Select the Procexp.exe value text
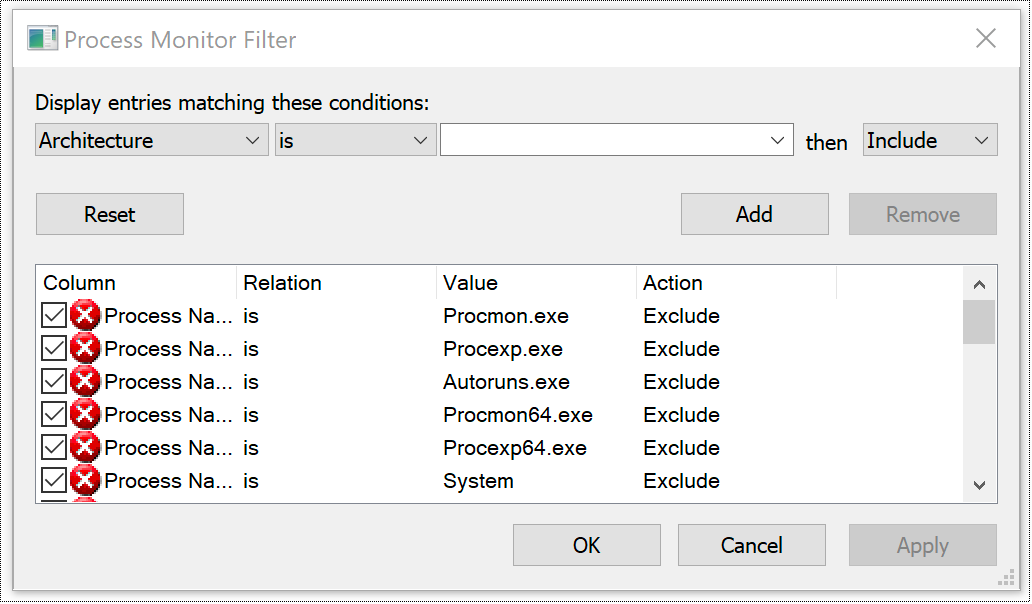The image size is (1032, 604). 503,349
